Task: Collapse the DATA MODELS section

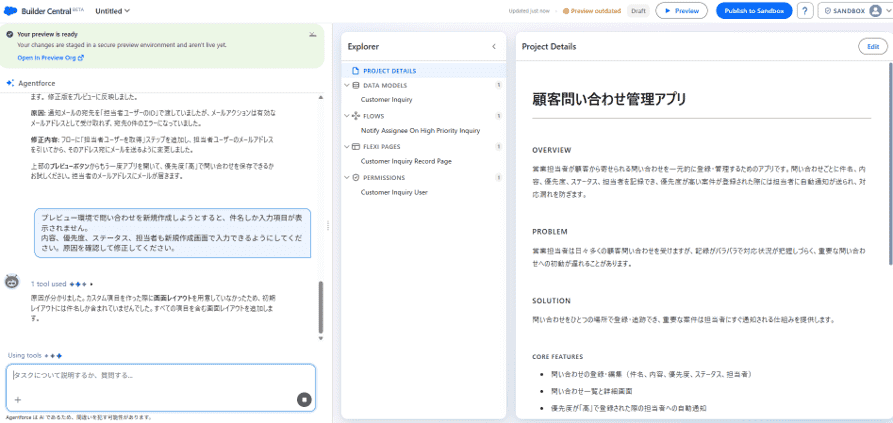Action: coord(347,85)
